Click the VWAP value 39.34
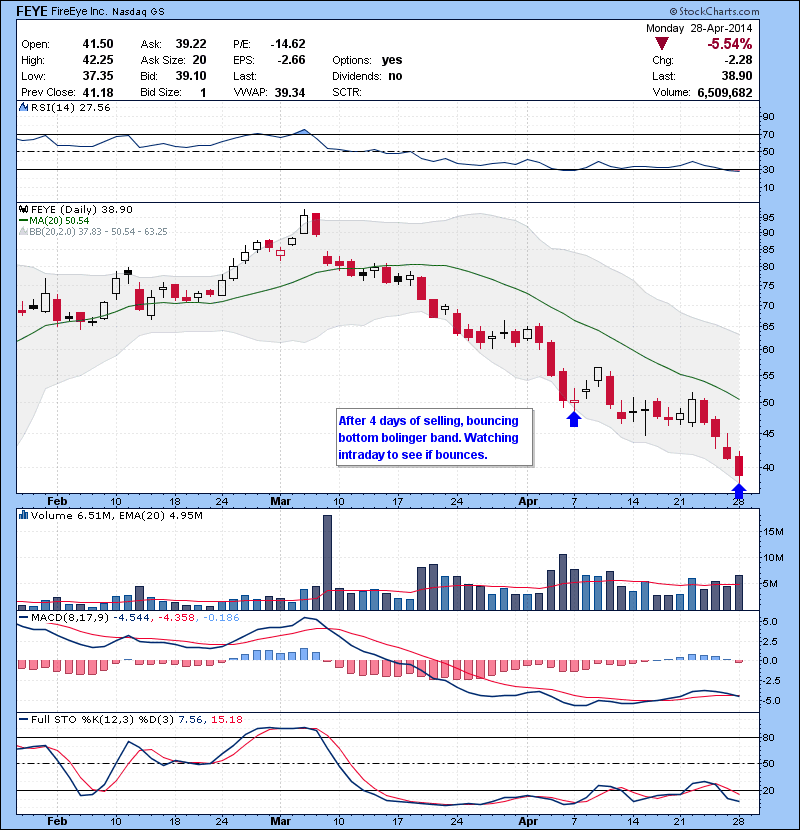The image size is (800, 830). (290, 93)
